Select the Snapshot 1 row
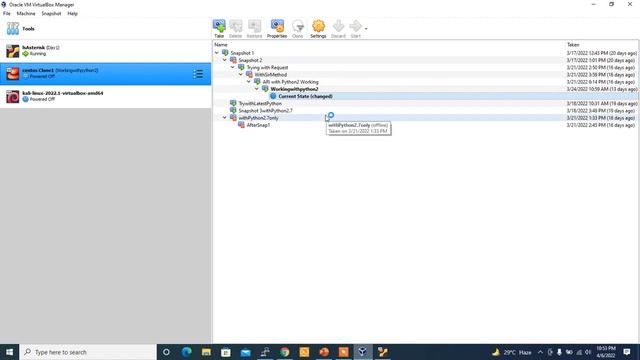 pyautogui.click(x=425, y=53)
